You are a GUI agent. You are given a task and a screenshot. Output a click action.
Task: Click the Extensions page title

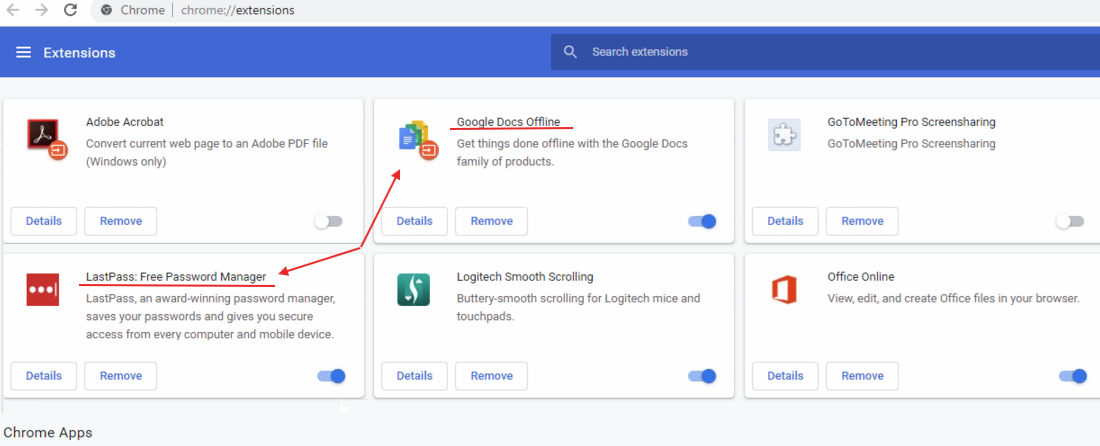[79, 53]
